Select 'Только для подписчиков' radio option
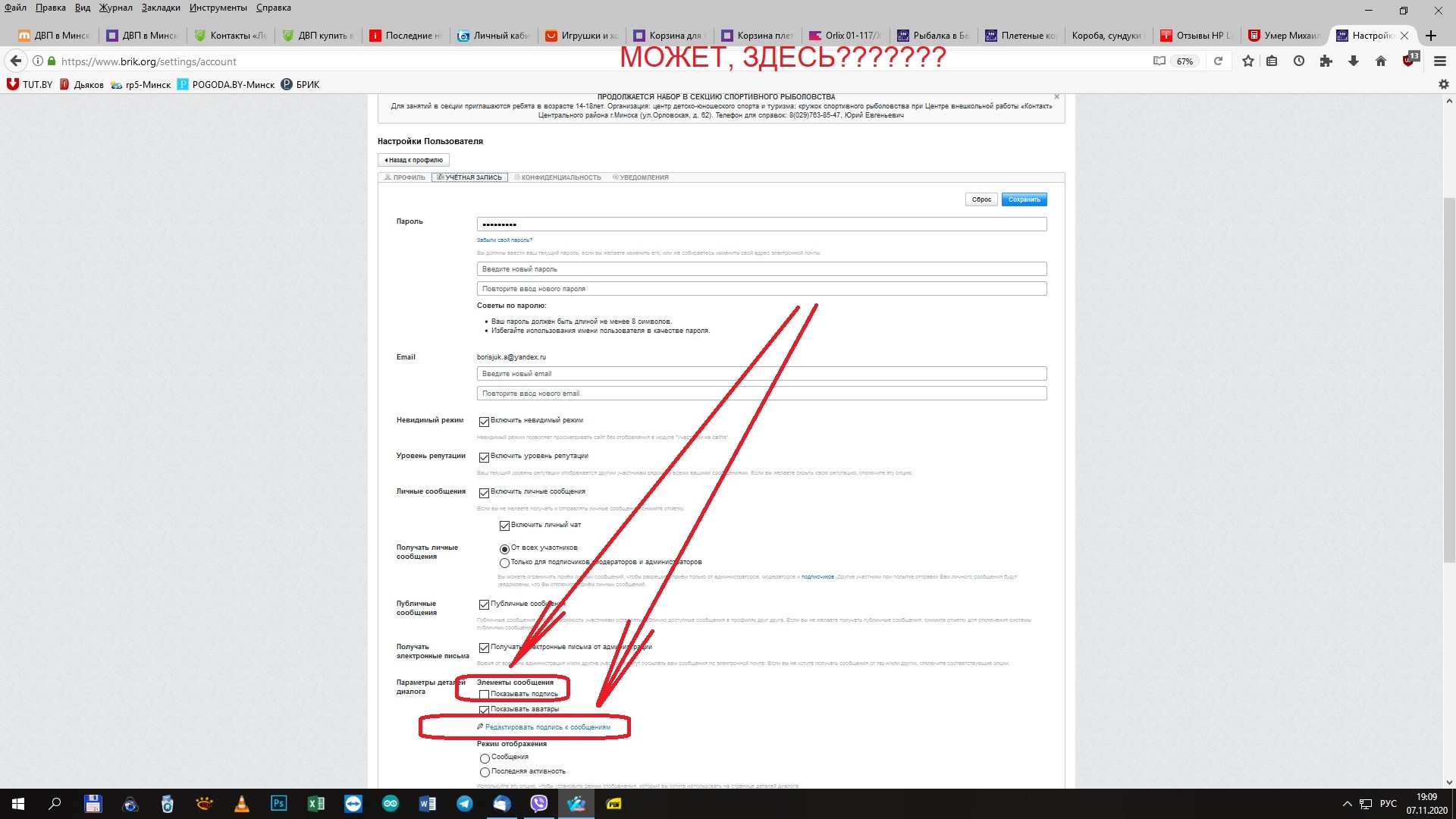This screenshot has height=819, width=1456. click(504, 563)
